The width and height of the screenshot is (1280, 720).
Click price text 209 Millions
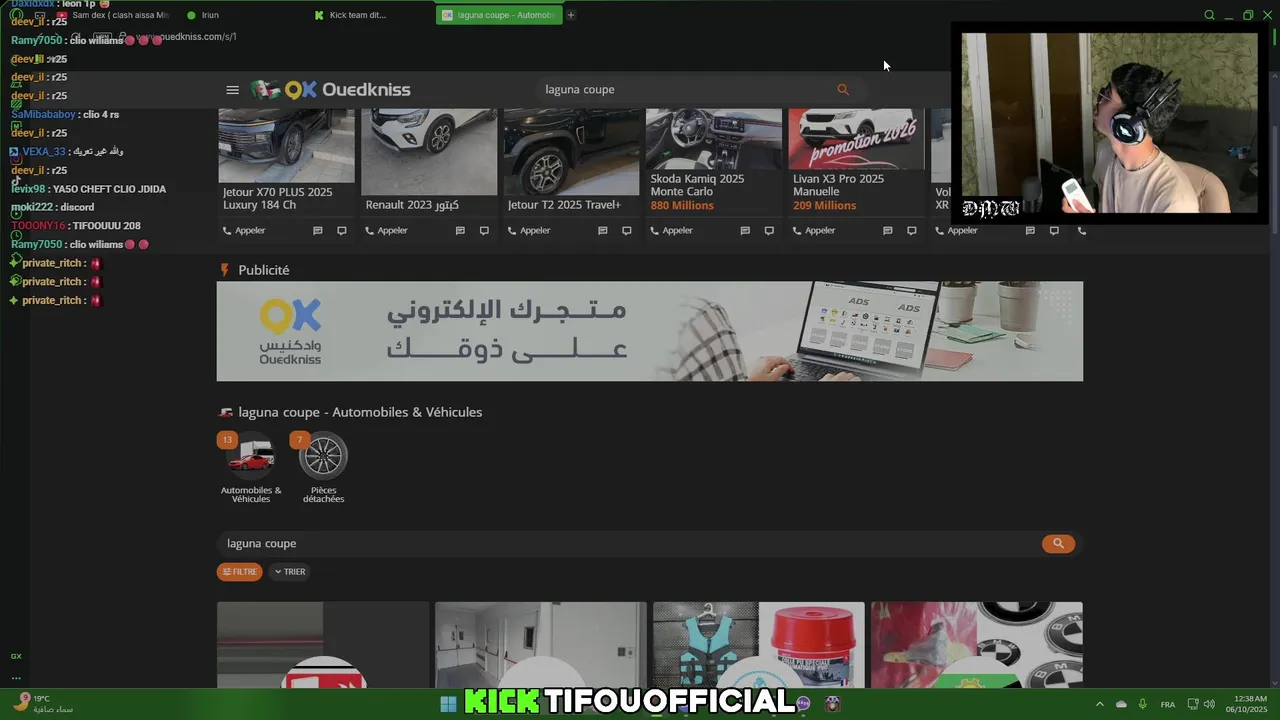tap(824, 206)
